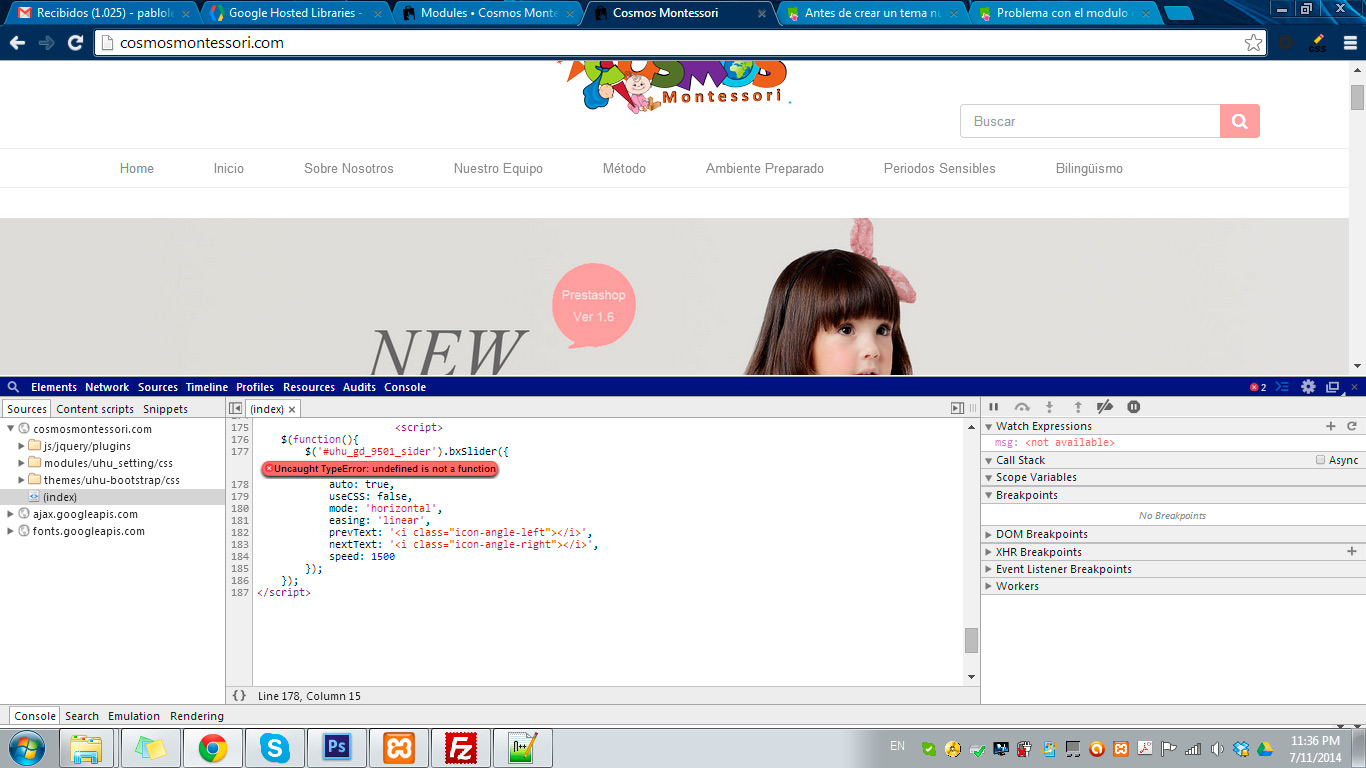Switch to Content scripts tab

click(95, 409)
